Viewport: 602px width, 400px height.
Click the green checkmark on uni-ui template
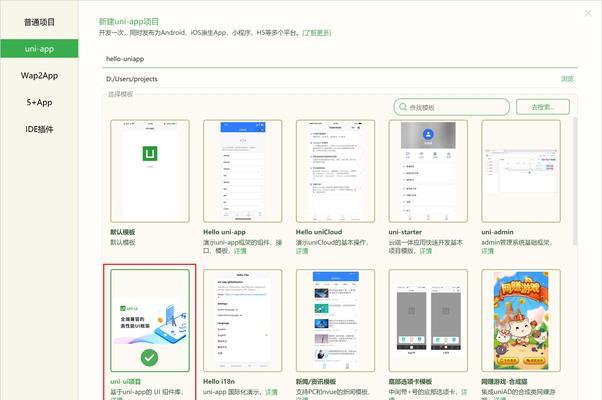pos(149,358)
